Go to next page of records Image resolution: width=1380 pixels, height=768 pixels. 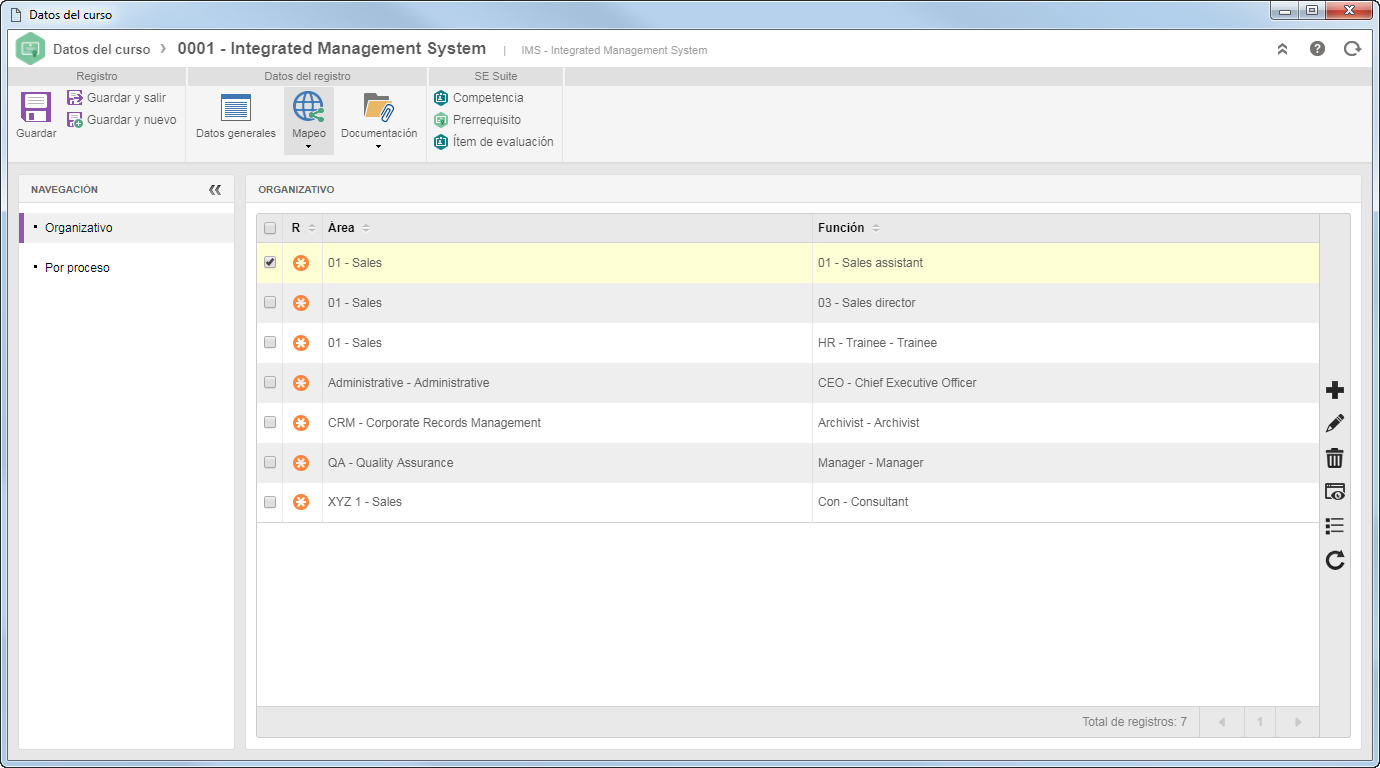point(1297,722)
